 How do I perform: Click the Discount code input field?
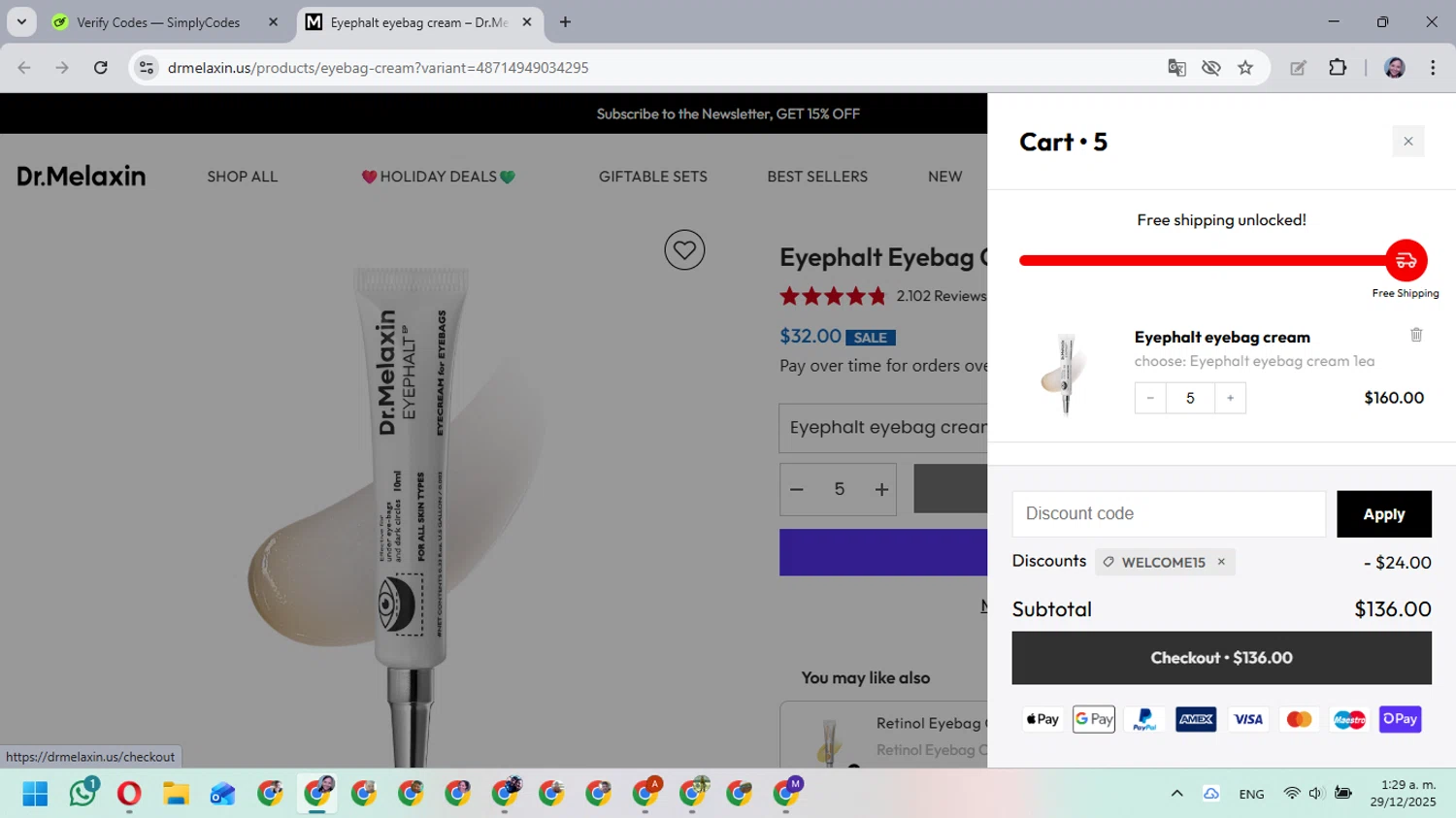click(1169, 513)
